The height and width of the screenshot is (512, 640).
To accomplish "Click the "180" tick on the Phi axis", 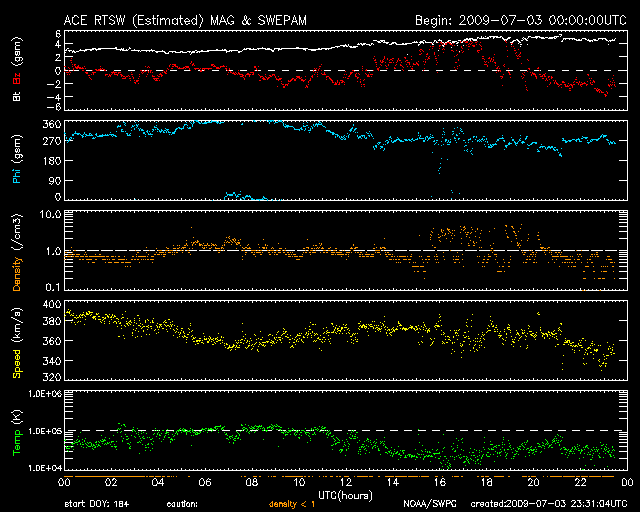I will [x=51, y=161].
